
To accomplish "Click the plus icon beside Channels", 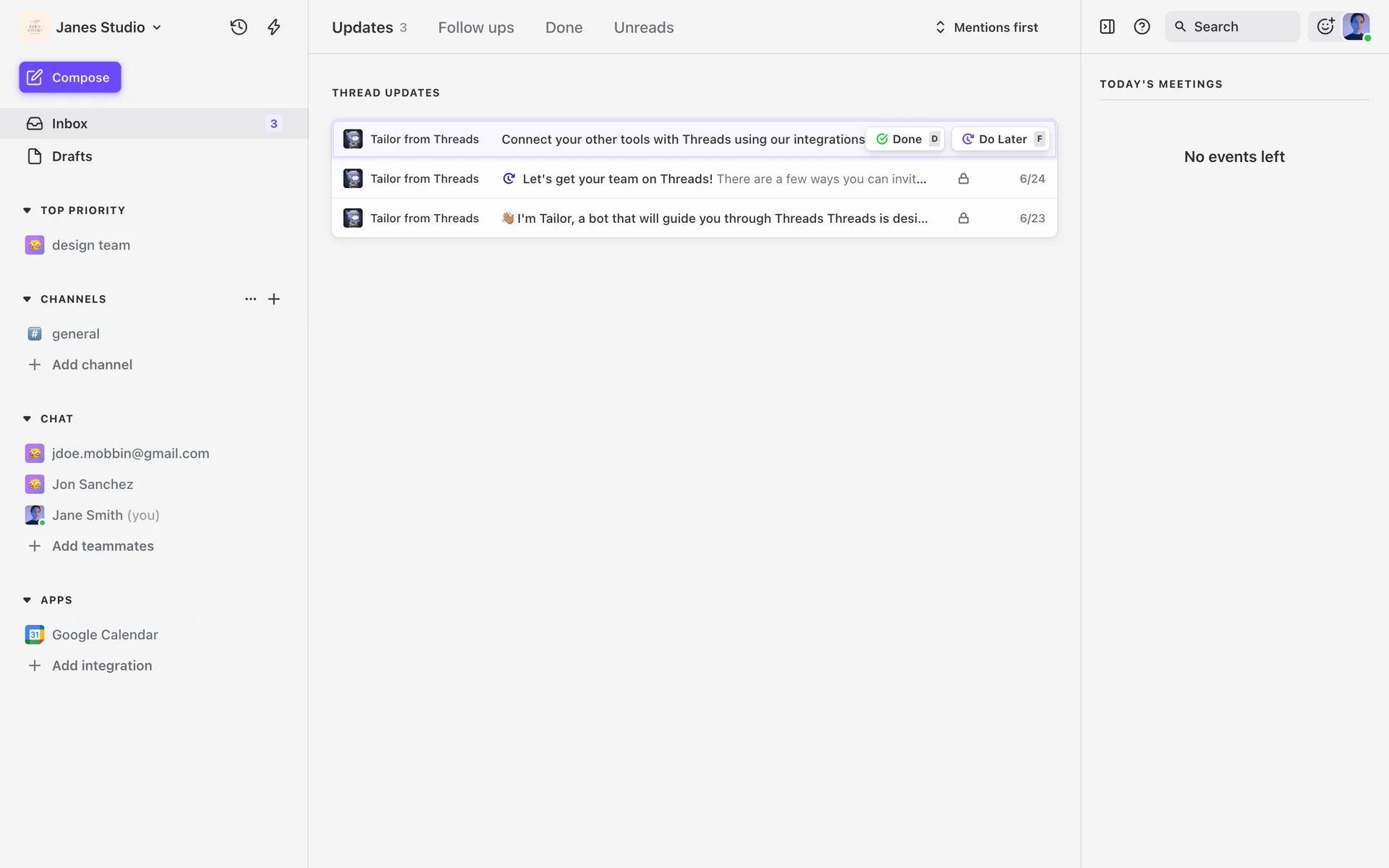I will tap(273, 299).
